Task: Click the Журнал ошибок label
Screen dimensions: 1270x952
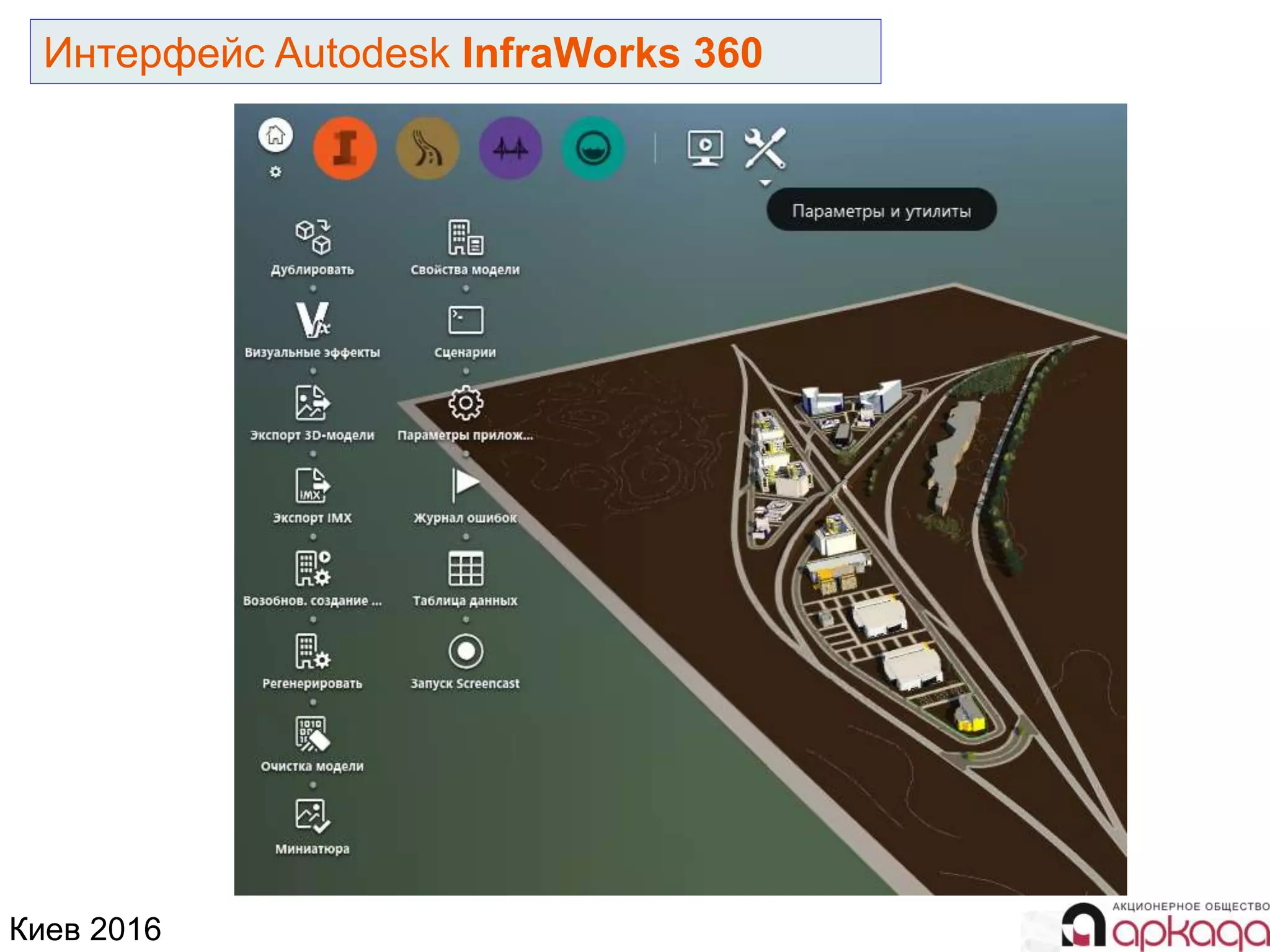Action: tap(466, 518)
